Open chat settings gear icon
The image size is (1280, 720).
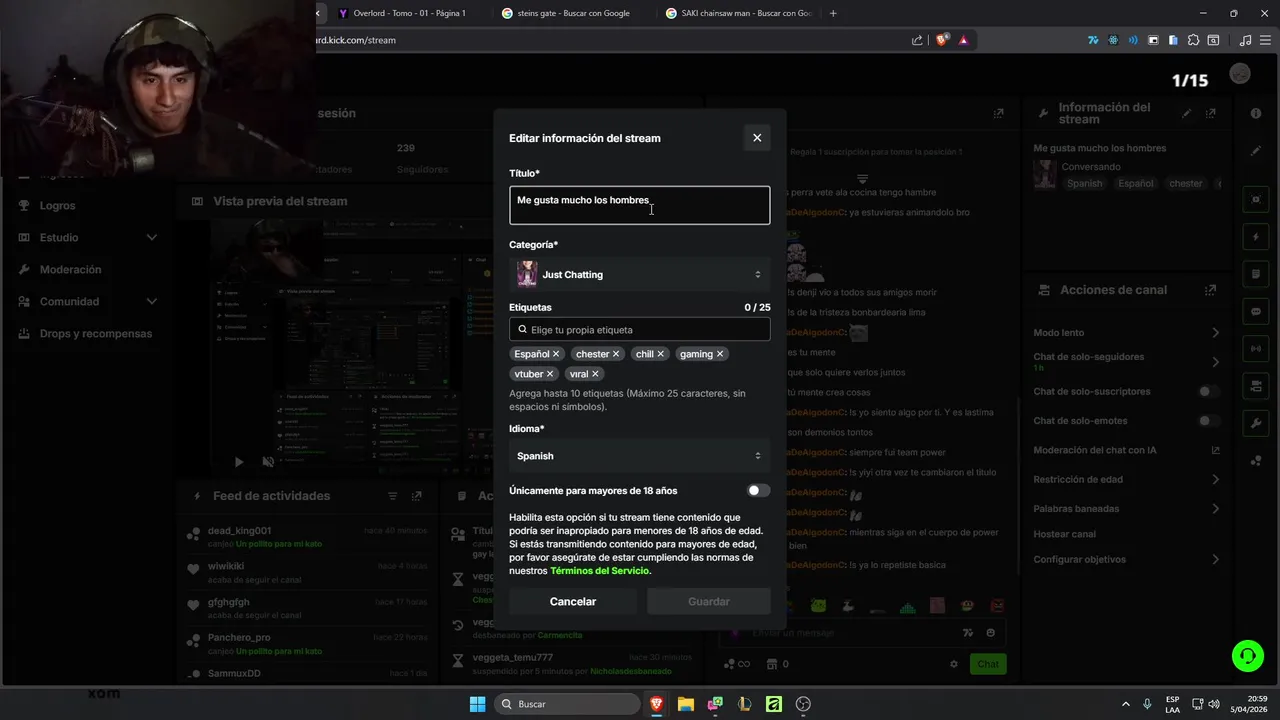954,664
